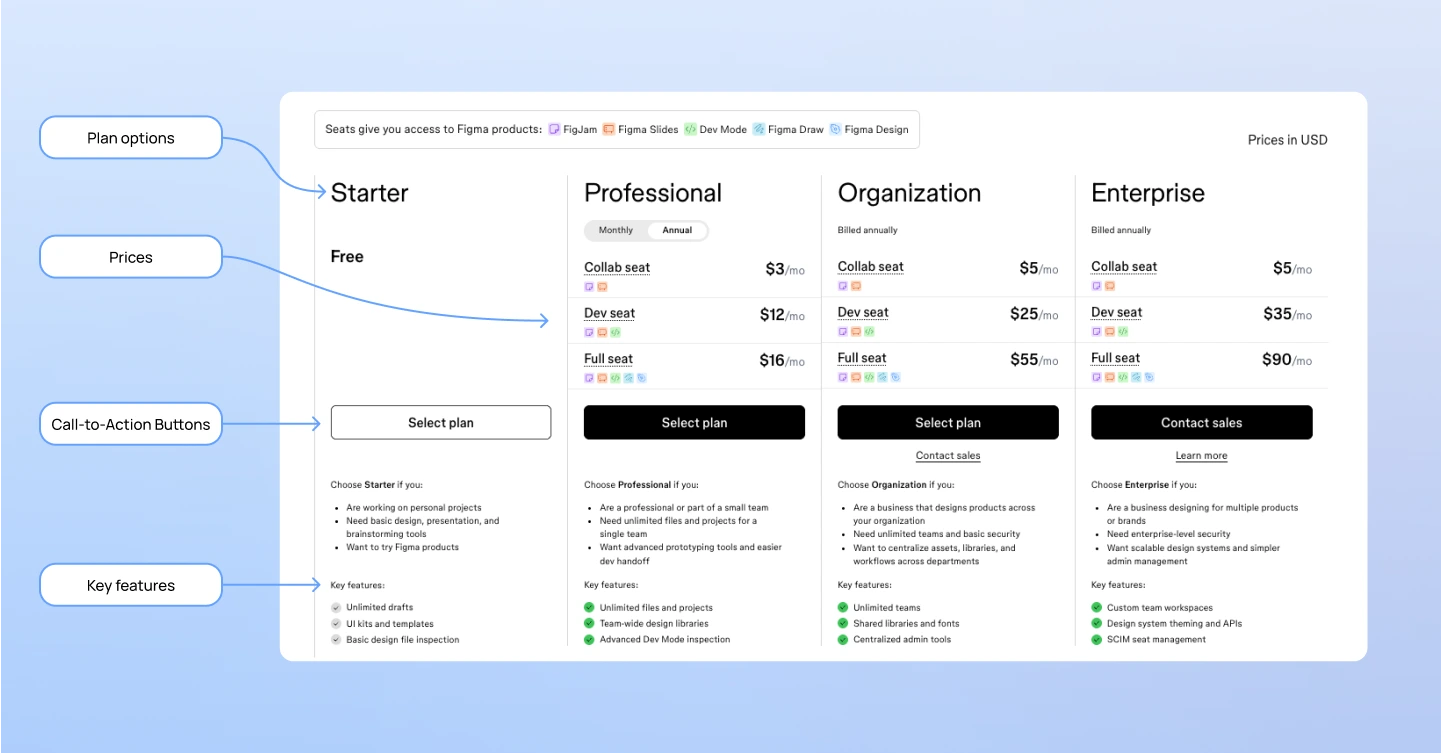The image size is (1441, 753).
Task: Click the Organization plan heading
Action: 909,193
